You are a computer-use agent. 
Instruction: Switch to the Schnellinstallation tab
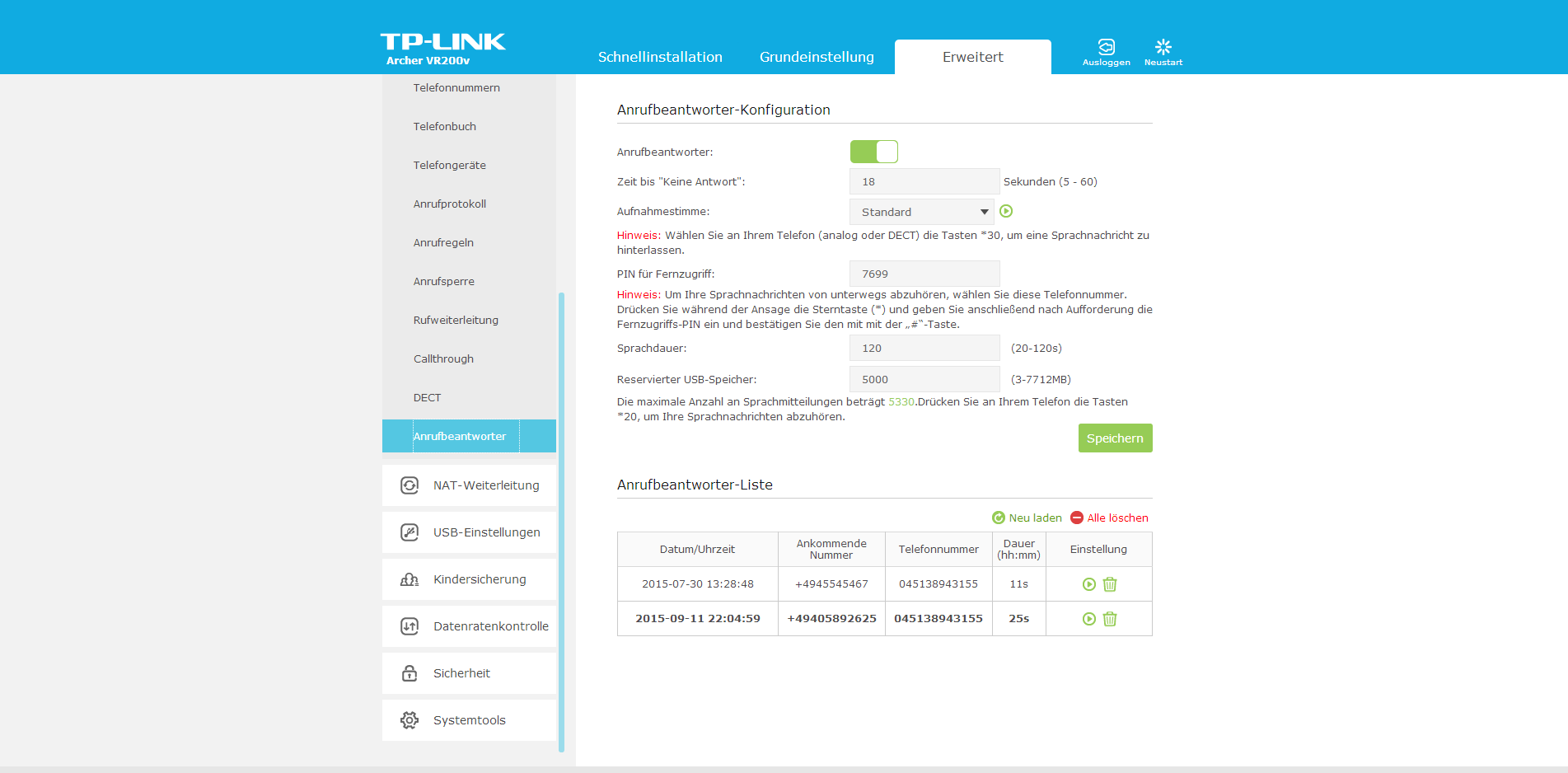(660, 57)
